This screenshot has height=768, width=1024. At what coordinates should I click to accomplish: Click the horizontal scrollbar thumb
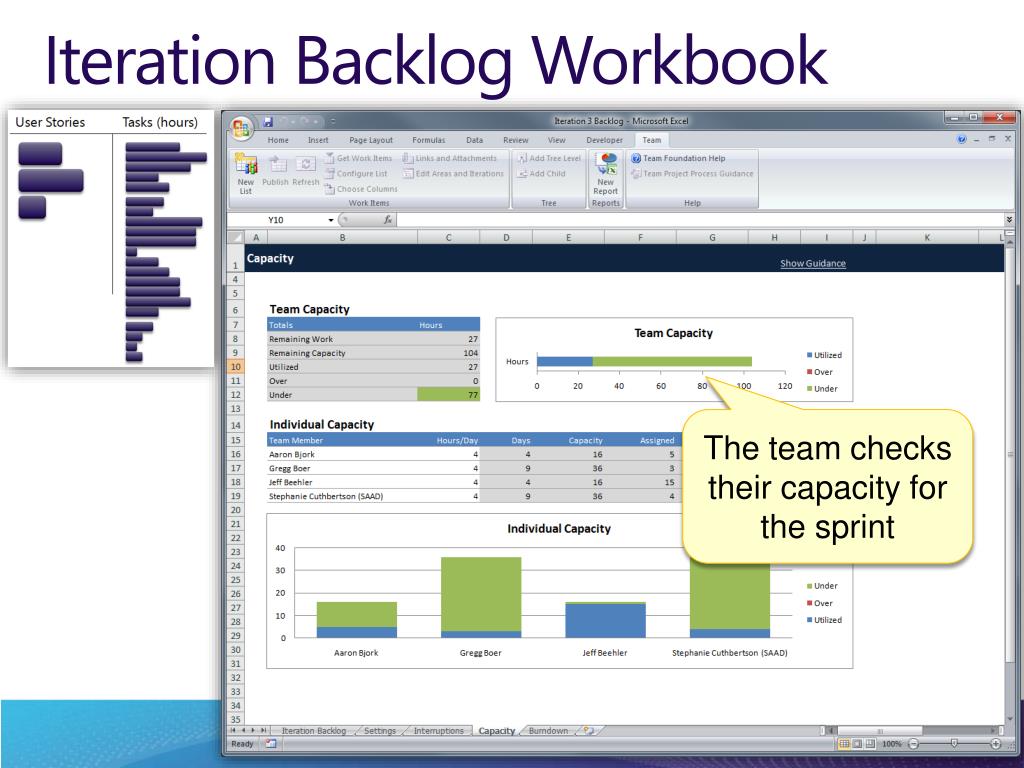click(x=880, y=731)
